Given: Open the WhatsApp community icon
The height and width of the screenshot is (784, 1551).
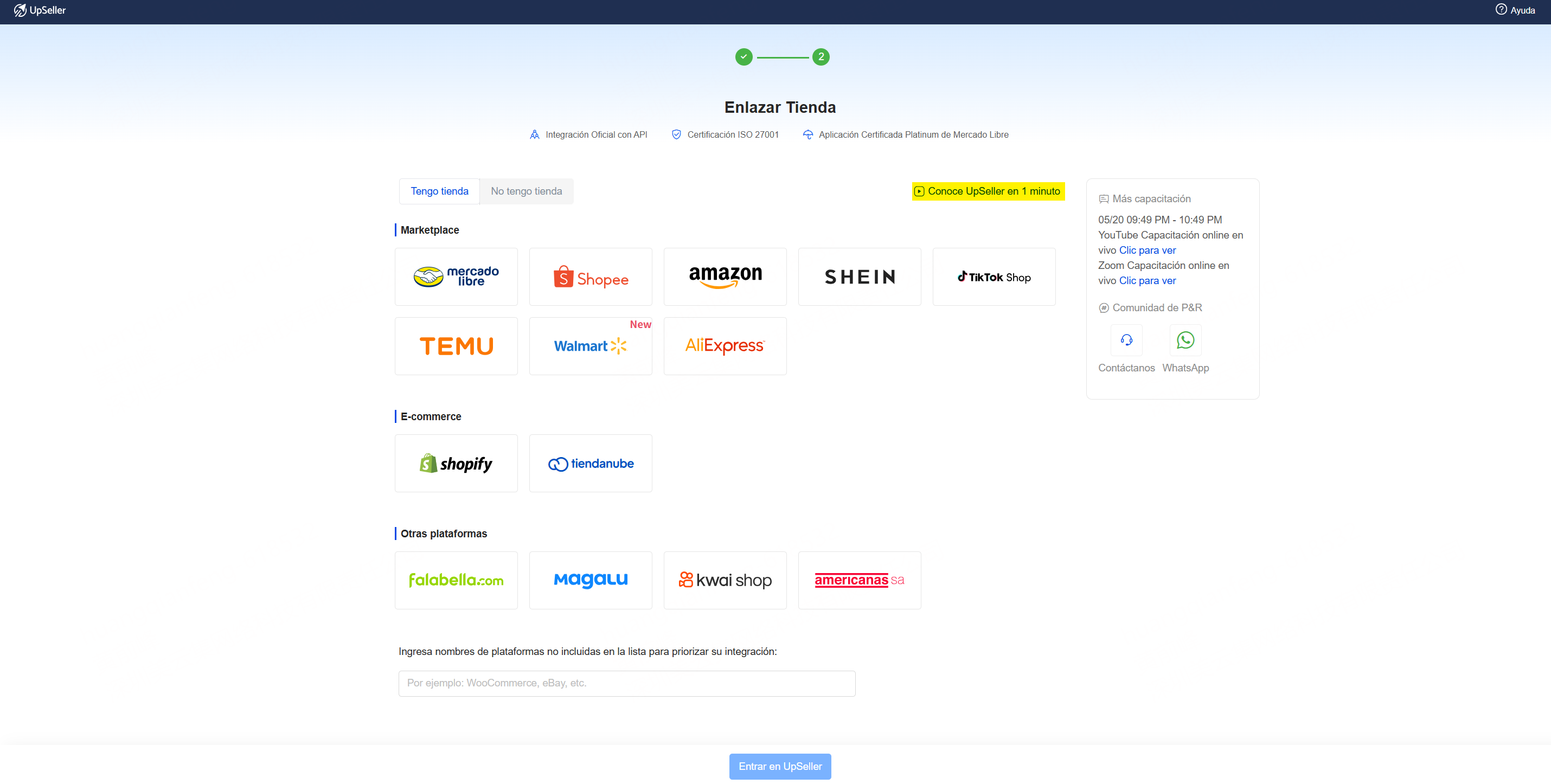Looking at the screenshot, I should tap(1185, 340).
